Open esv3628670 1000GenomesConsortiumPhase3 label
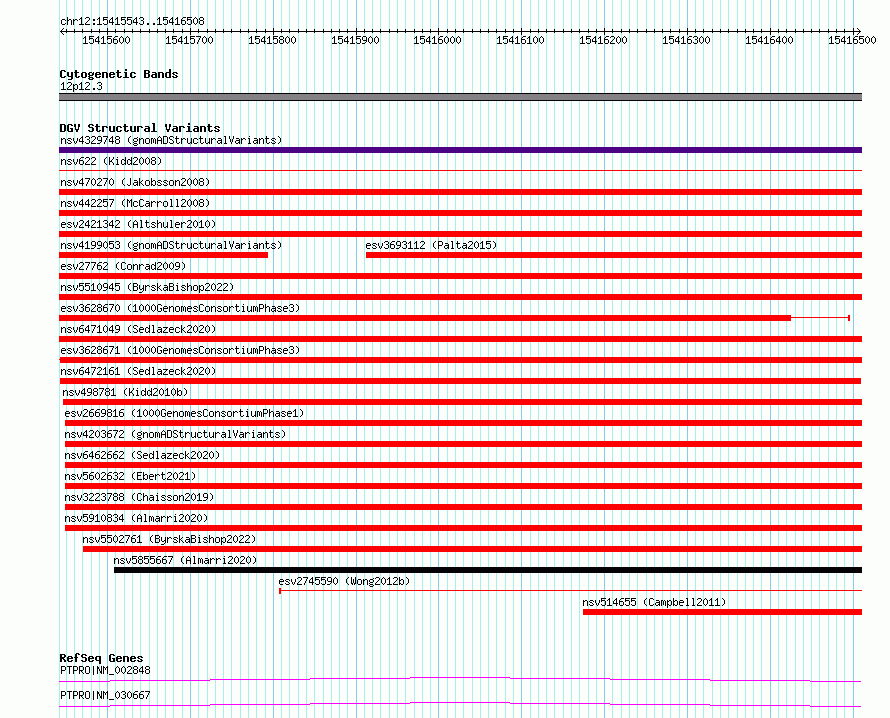This screenshot has height=718, width=890. (180, 308)
